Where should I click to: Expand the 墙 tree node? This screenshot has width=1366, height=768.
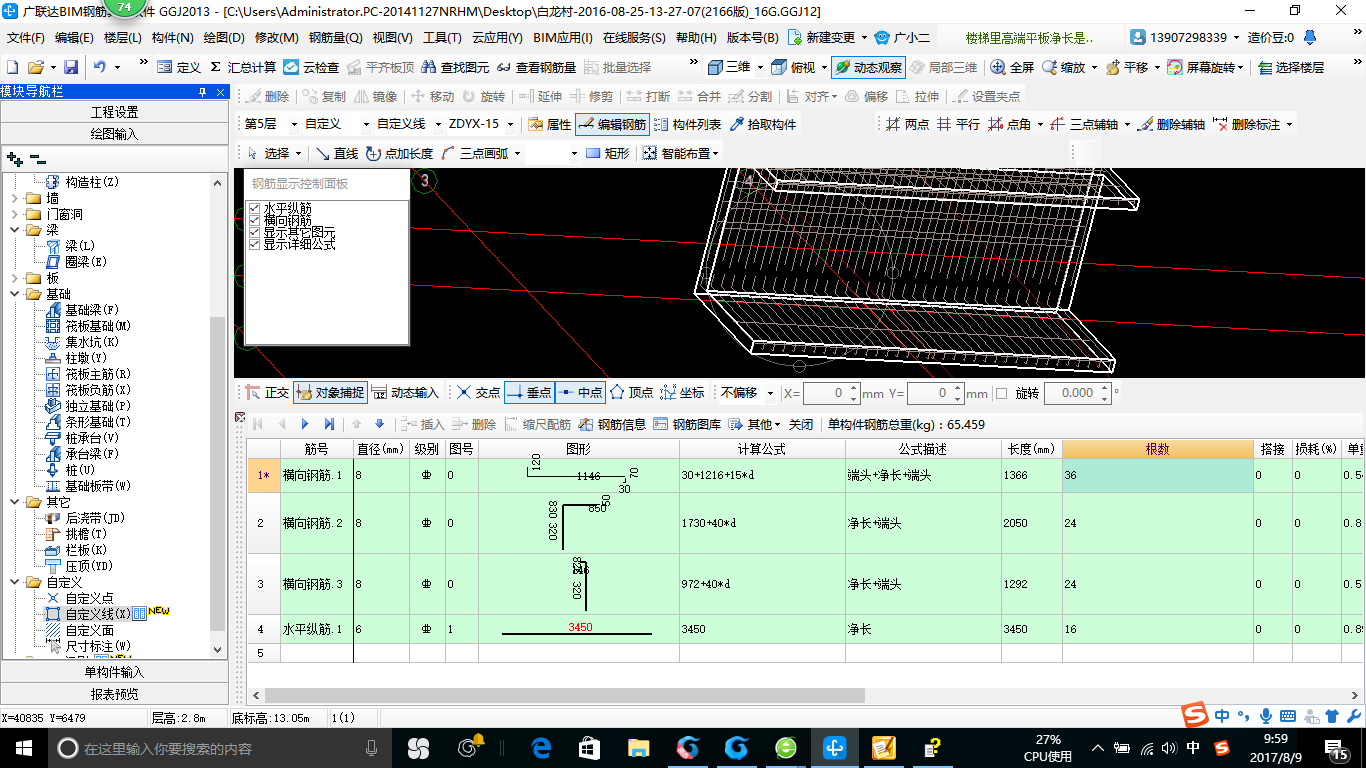[x=14, y=198]
